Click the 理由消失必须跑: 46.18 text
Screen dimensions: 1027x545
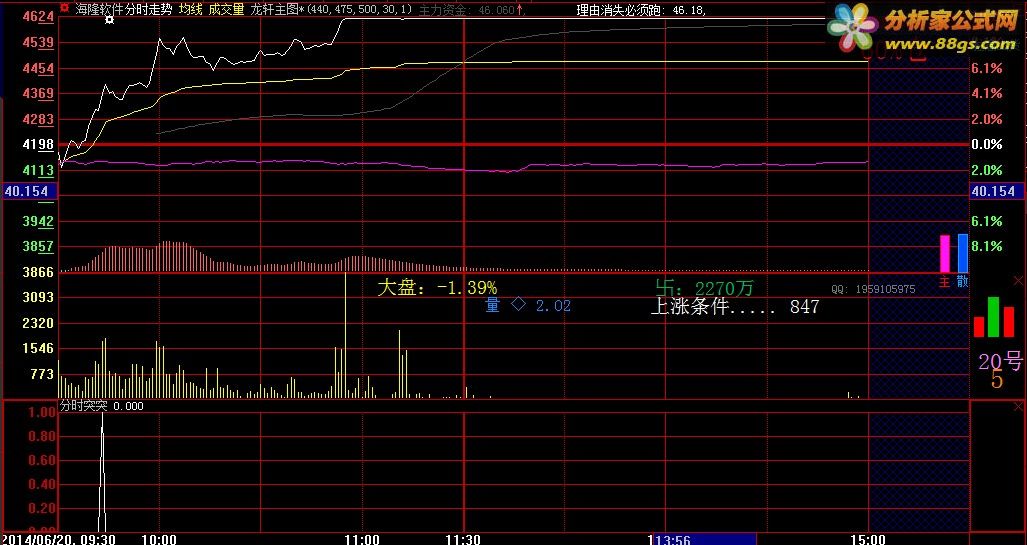click(x=641, y=10)
